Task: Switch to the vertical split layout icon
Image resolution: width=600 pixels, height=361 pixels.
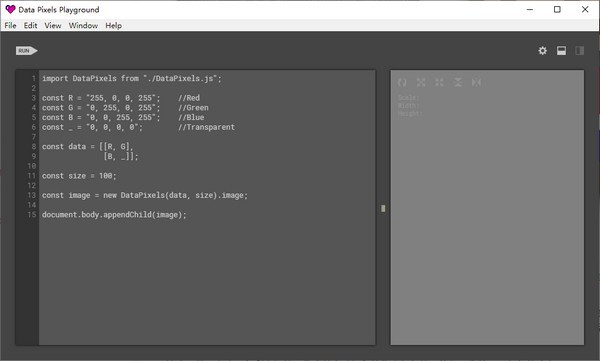Action: (x=579, y=51)
